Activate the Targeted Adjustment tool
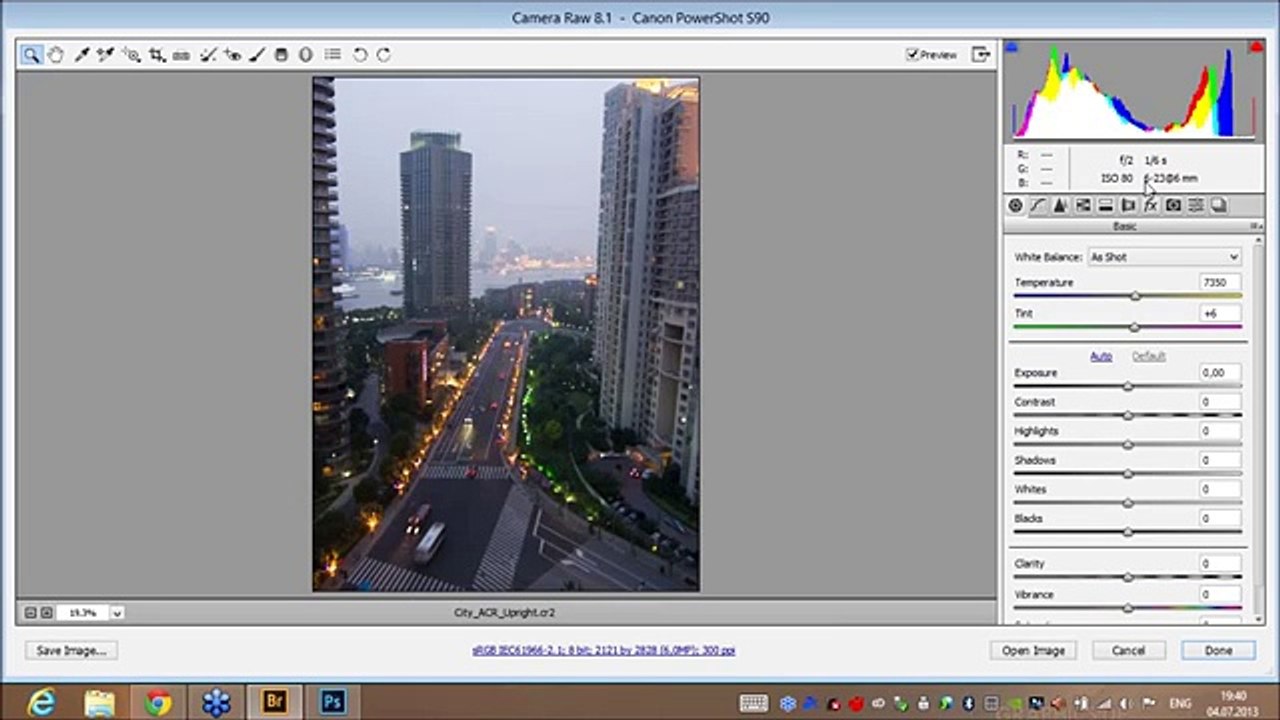 [131, 55]
